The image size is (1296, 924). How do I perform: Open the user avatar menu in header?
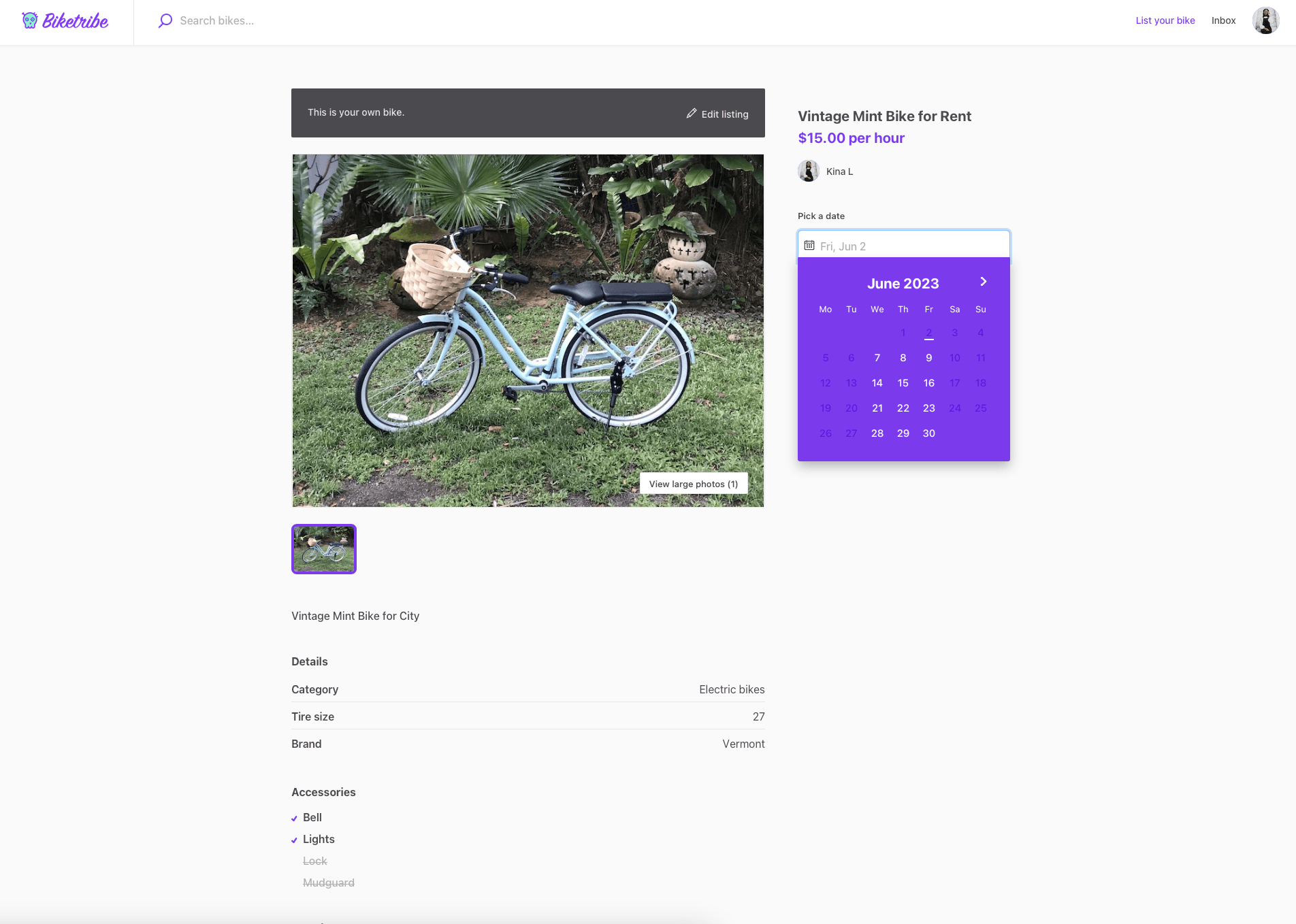(x=1265, y=20)
